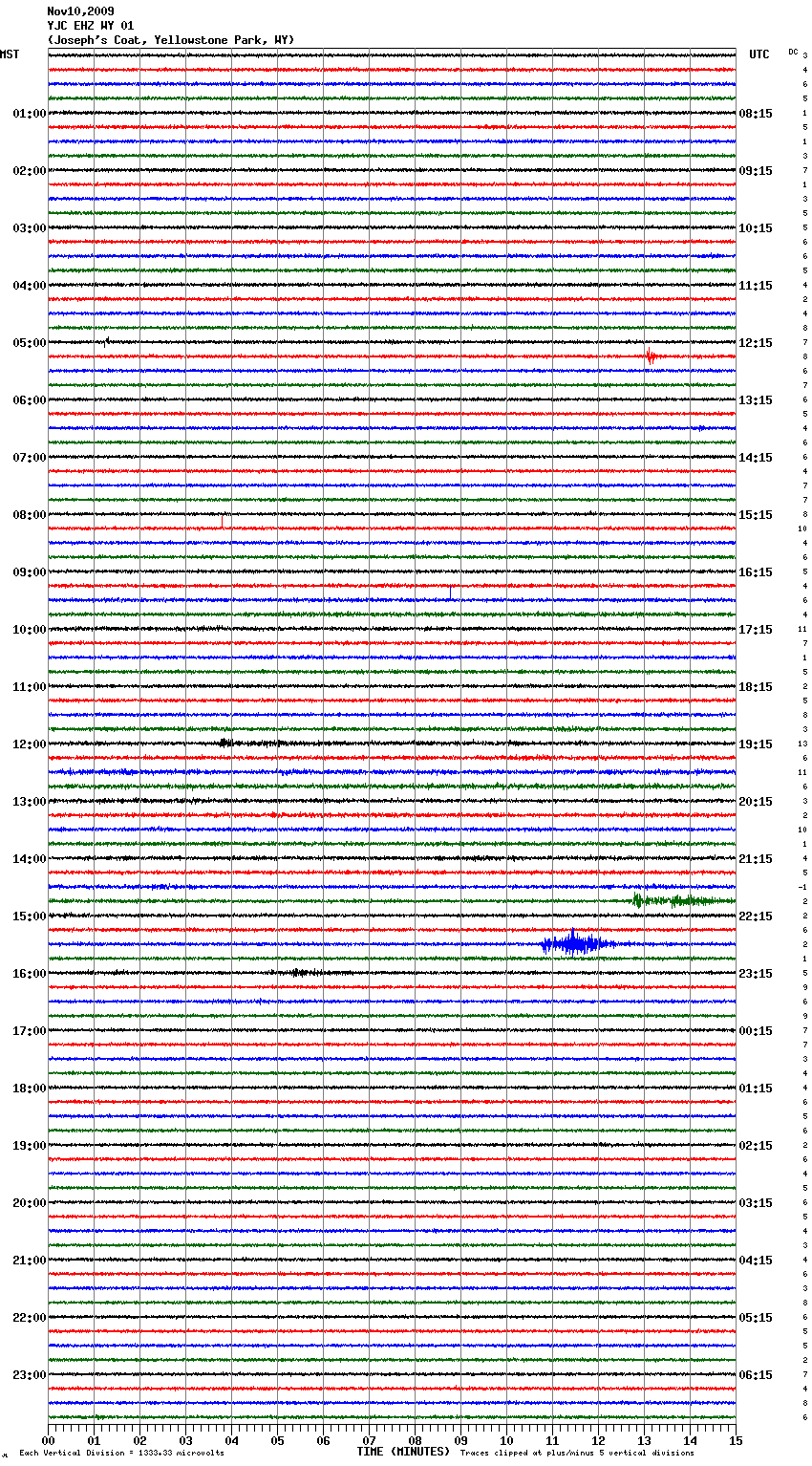Click the 19:00 MST row label
Image resolution: width=812 pixels, height=1466 pixels.
[30, 1146]
